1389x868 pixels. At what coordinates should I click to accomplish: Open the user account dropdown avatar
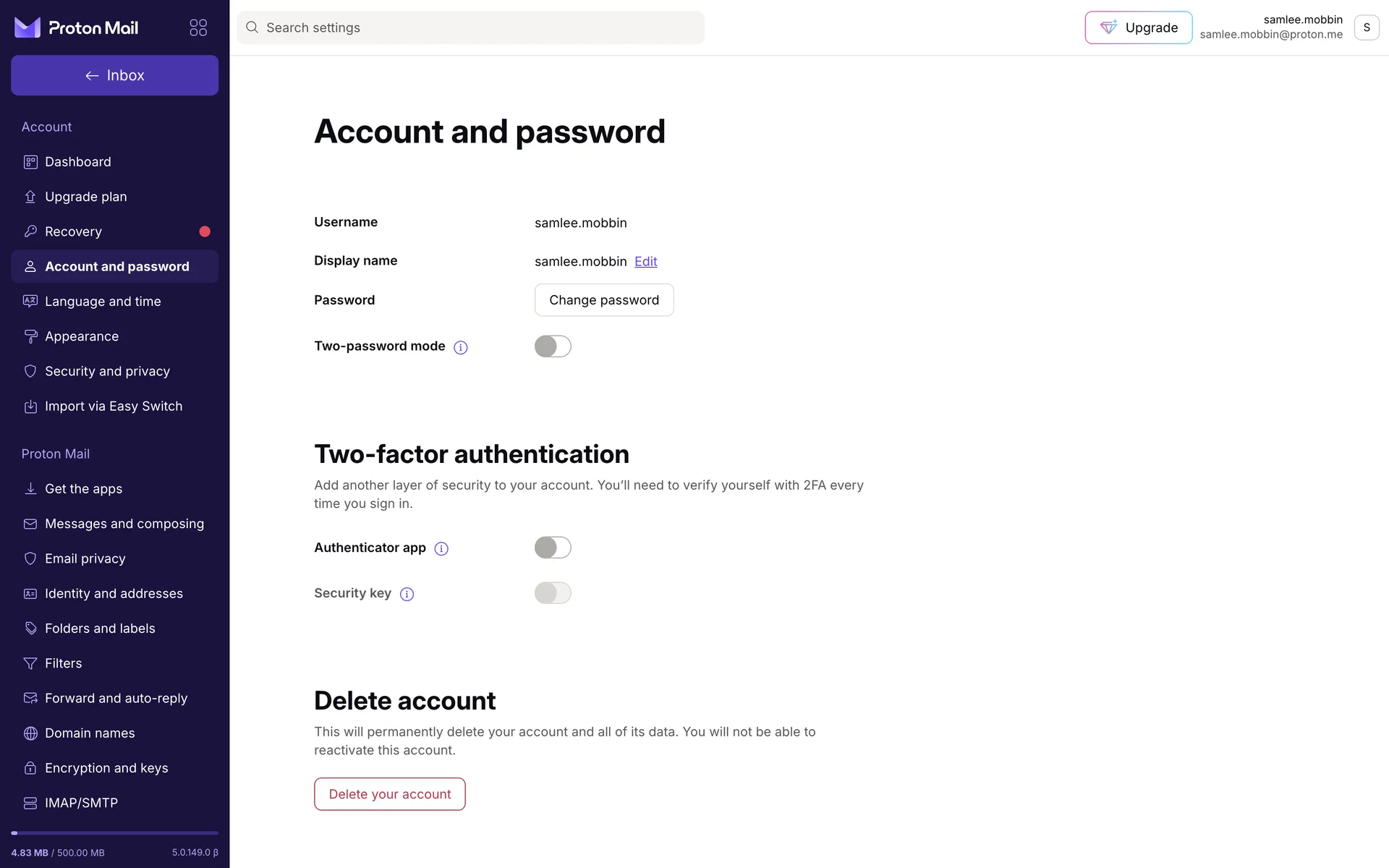tap(1366, 27)
